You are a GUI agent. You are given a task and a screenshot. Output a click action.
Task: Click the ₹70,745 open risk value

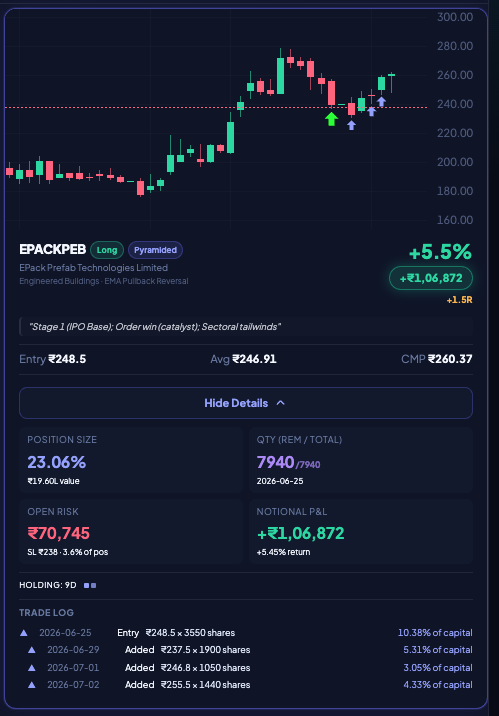pyautogui.click(x=58, y=533)
